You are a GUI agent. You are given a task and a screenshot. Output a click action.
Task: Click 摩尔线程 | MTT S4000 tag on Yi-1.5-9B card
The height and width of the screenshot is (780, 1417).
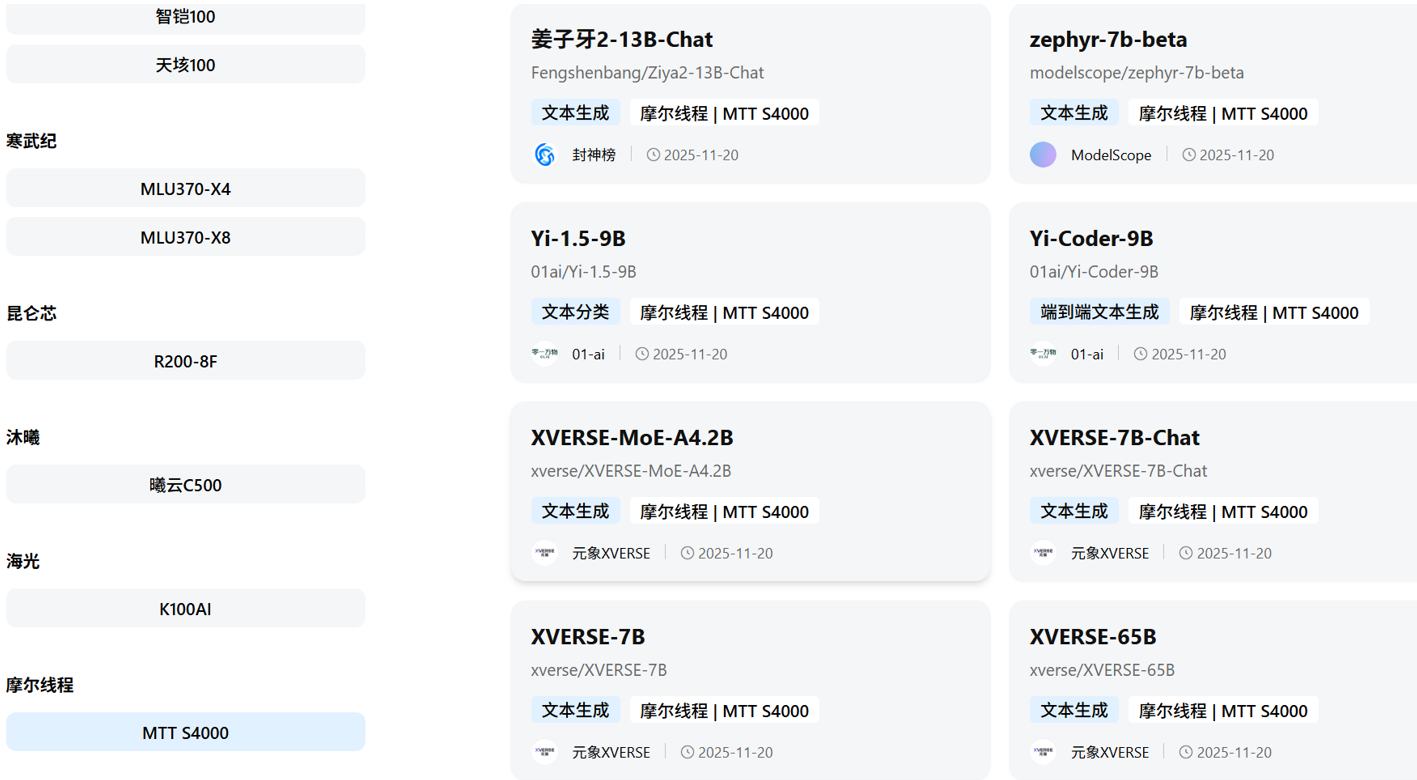tap(724, 312)
